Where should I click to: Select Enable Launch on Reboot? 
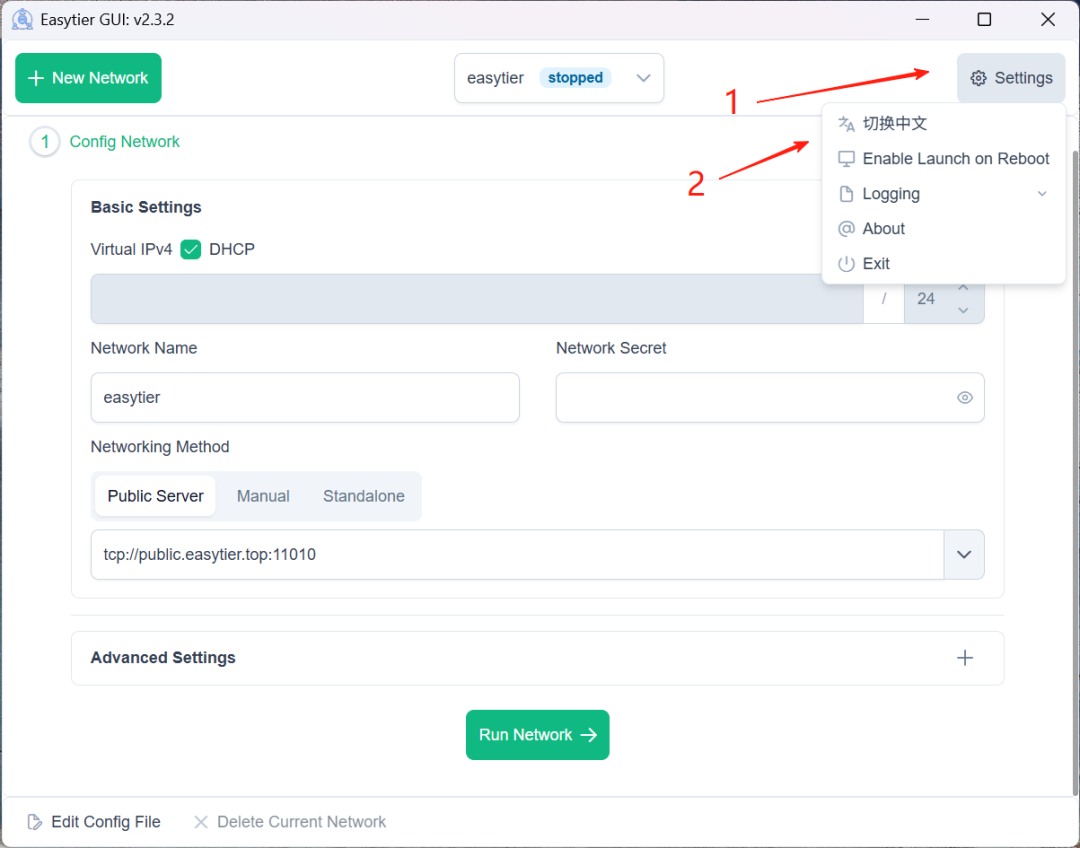[x=944, y=158]
